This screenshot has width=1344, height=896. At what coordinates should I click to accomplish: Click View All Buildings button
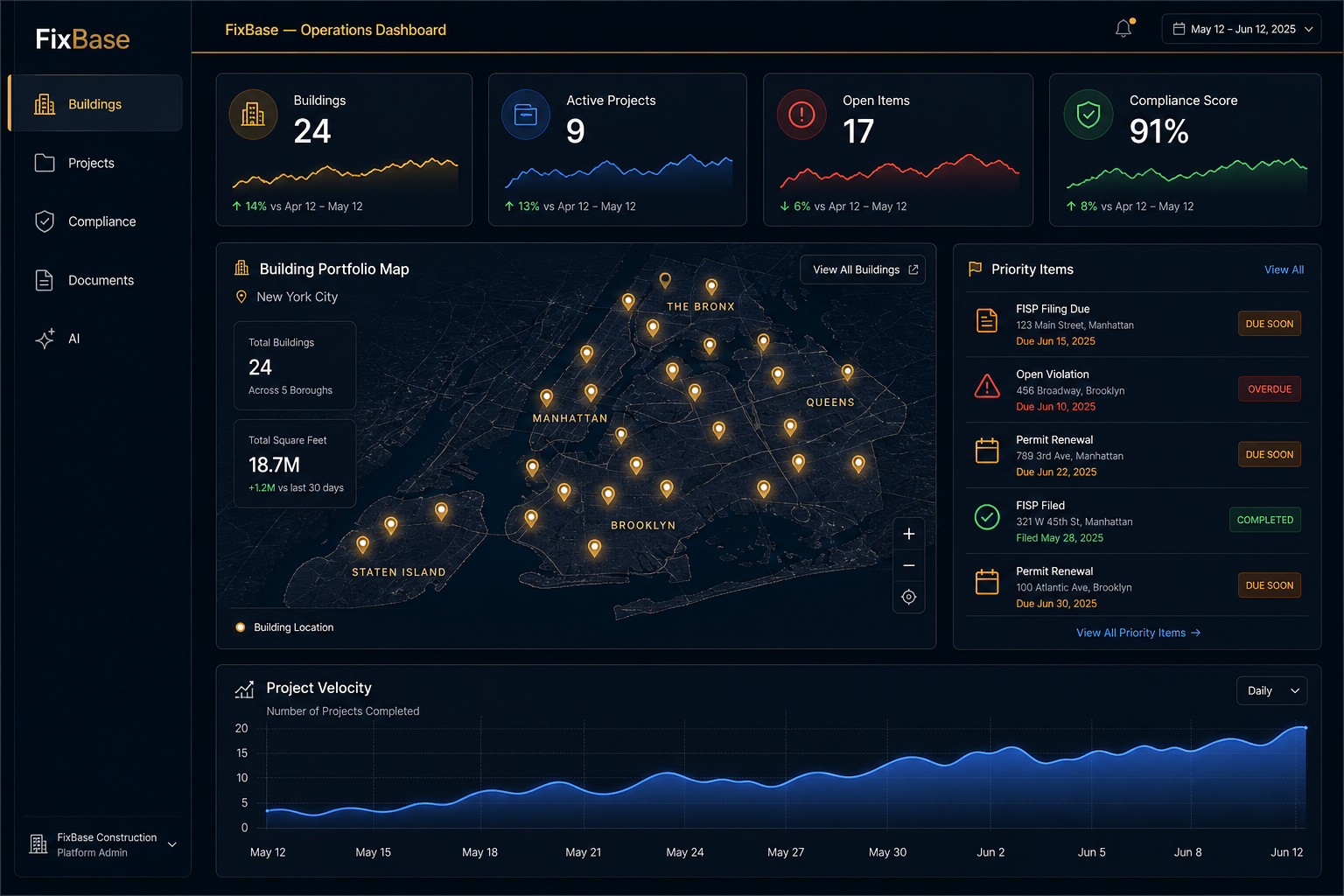coord(863,269)
